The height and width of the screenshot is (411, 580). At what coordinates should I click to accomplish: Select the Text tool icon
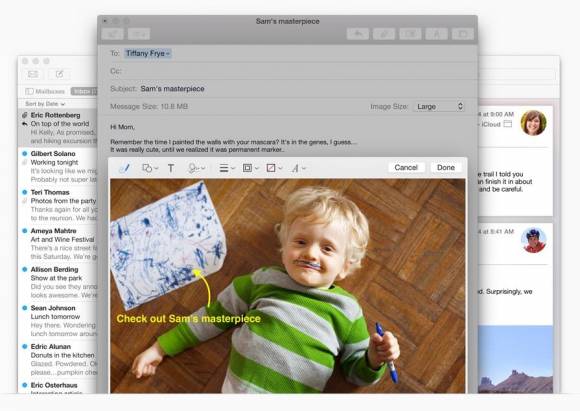click(x=171, y=168)
